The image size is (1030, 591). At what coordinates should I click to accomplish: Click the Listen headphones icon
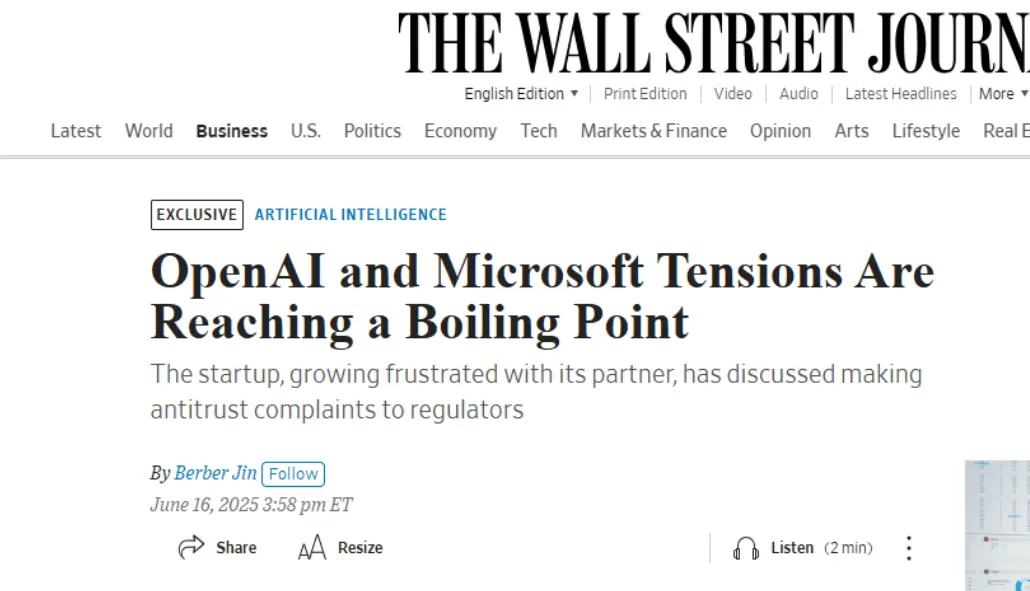pyautogui.click(x=746, y=548)
